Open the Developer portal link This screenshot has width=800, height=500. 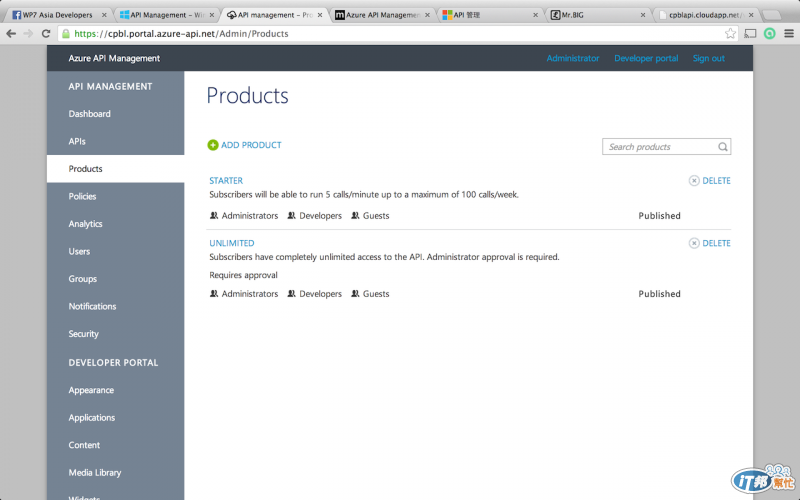pos(646,58)
